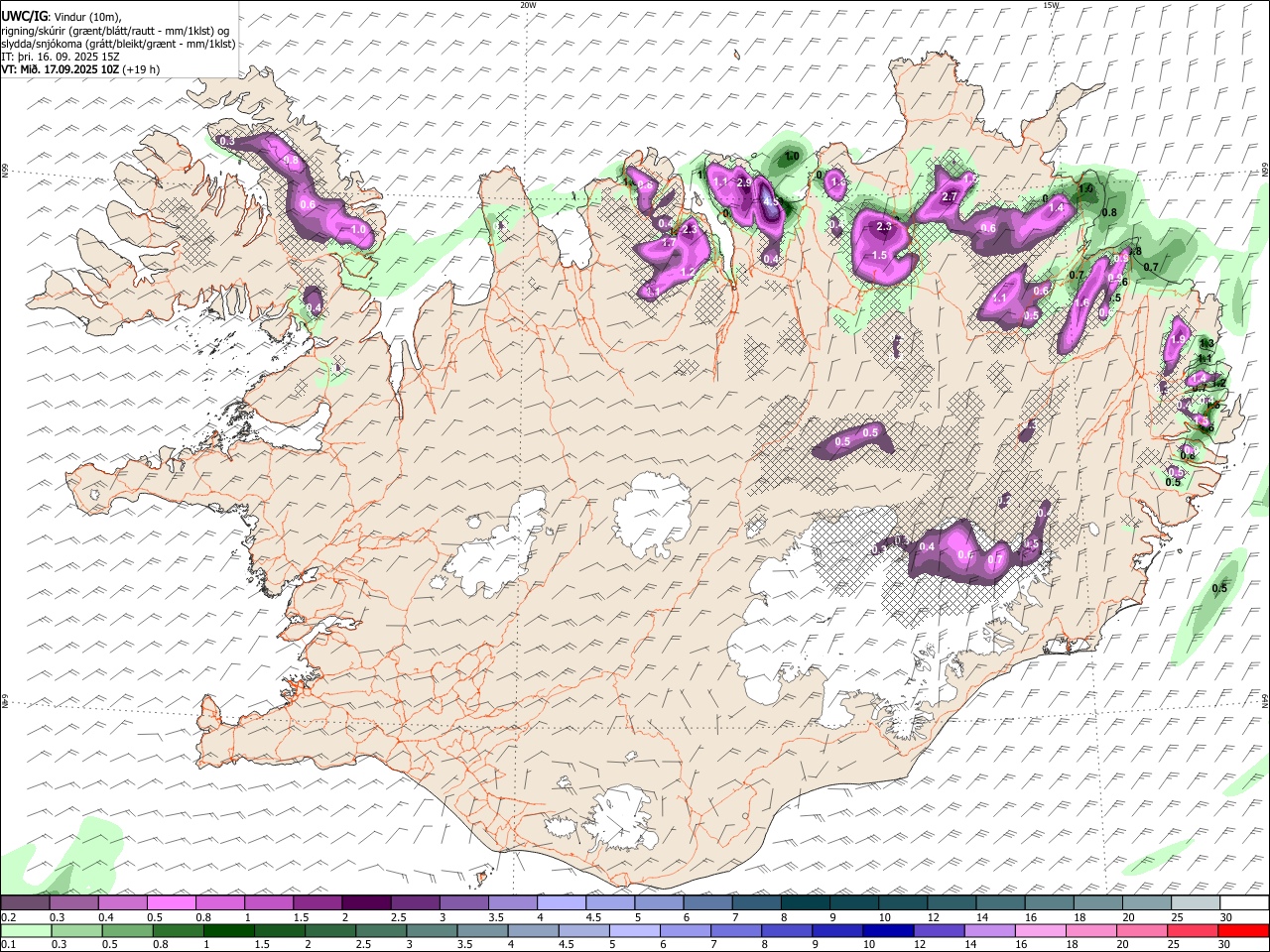
Task: Click the upper legend swatch labeled 0.8
Action: point(220,902)
